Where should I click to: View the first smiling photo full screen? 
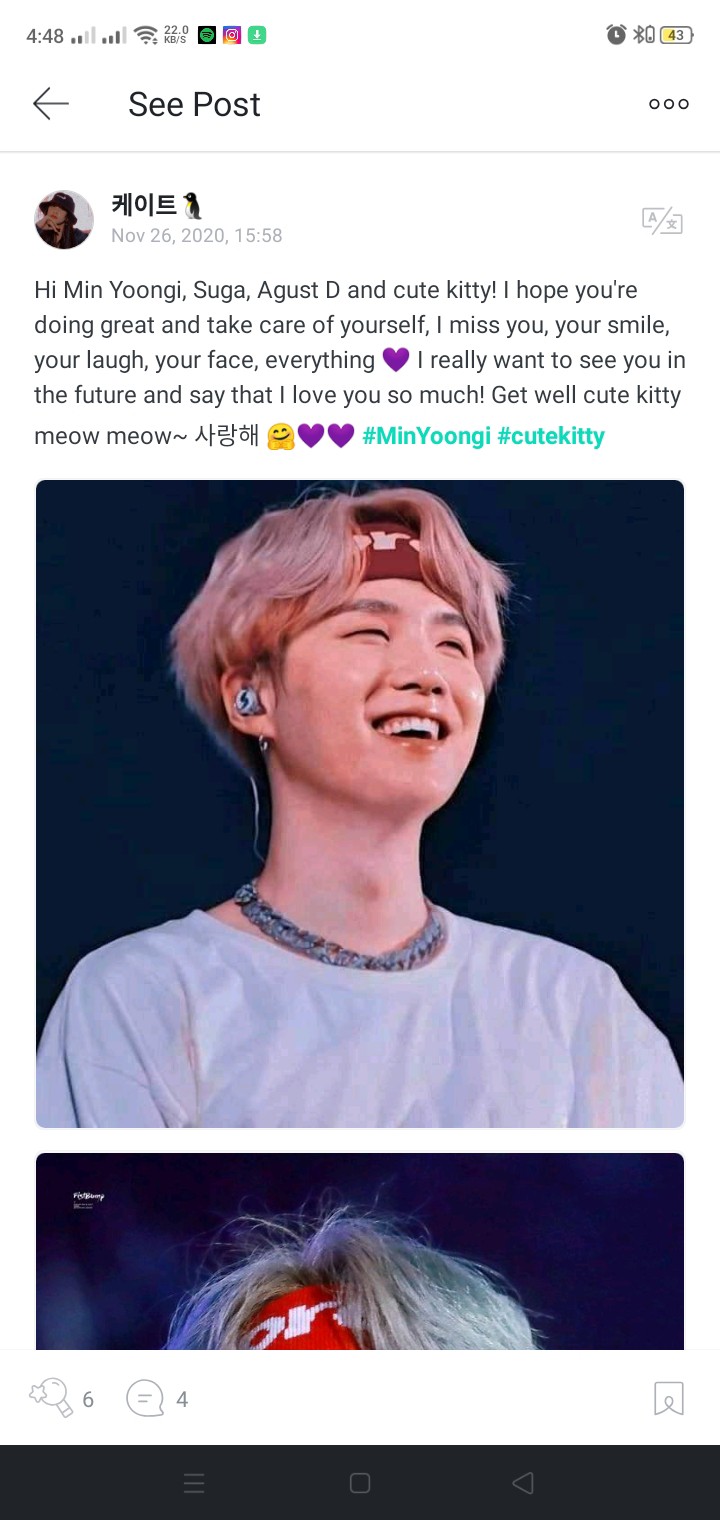coord(360,804)
